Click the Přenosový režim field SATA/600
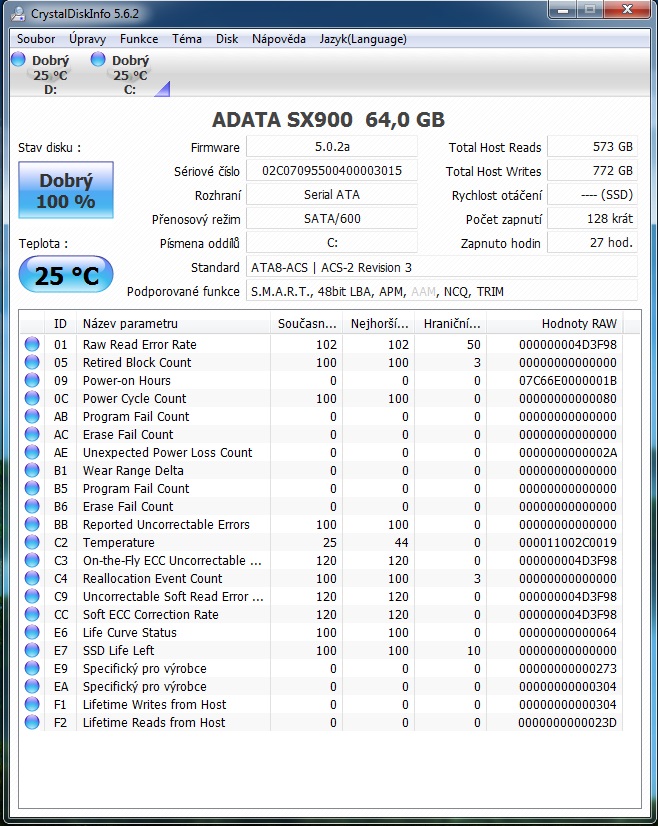 coord(332,219)
